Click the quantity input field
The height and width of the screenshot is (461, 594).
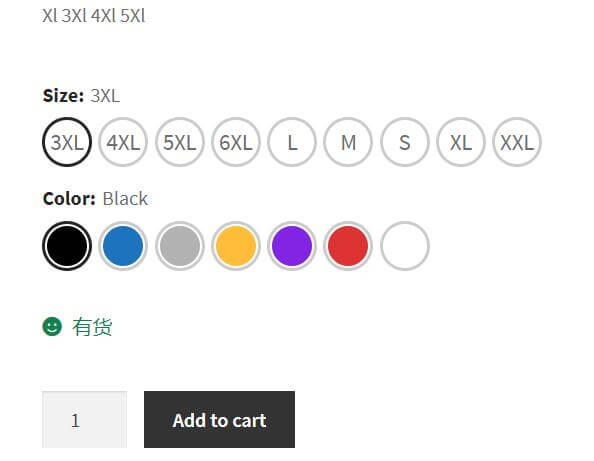pyautogui.click(x=84, y=420)
